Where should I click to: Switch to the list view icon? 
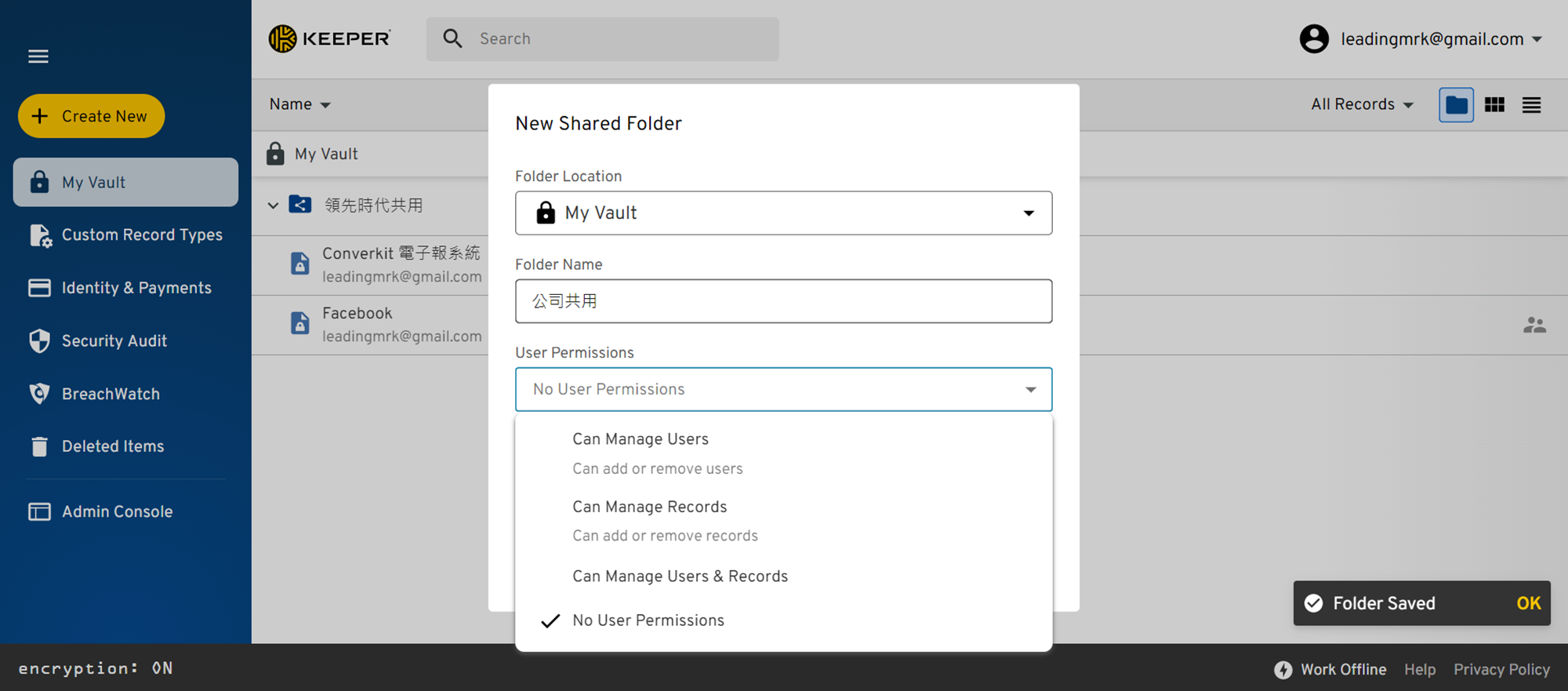1531,105
